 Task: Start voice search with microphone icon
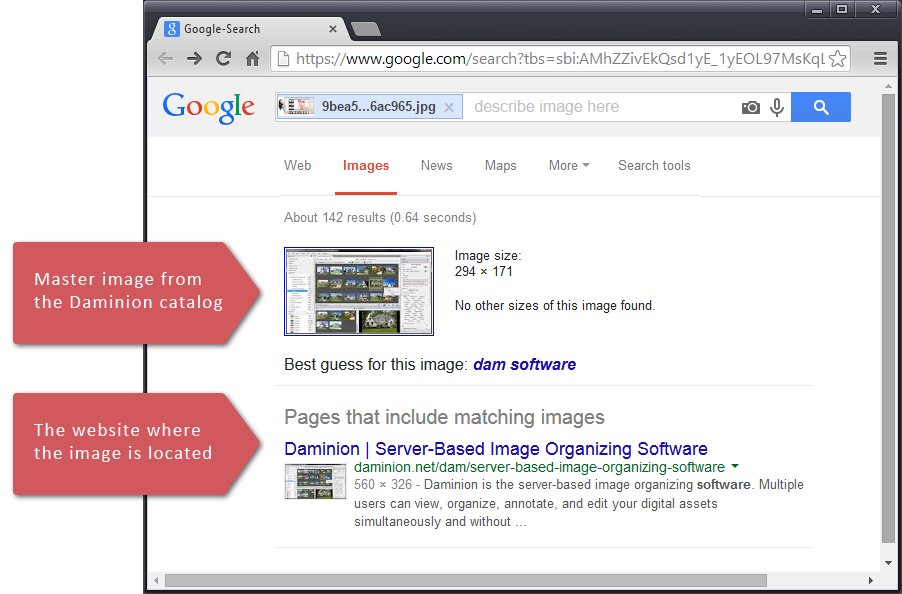point(777,108)
